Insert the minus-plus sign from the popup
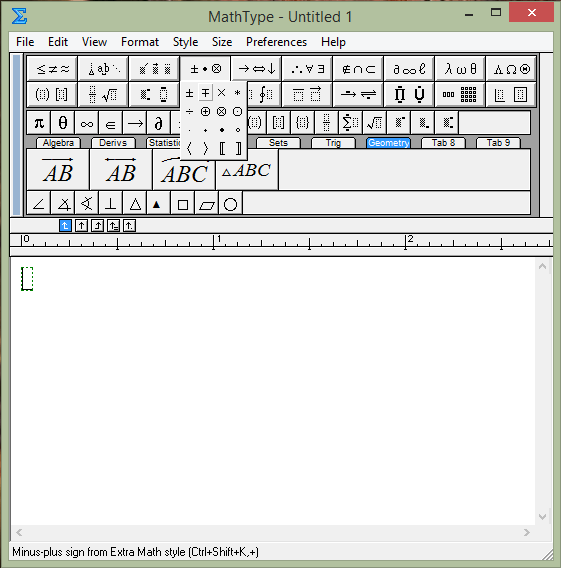 205,93
